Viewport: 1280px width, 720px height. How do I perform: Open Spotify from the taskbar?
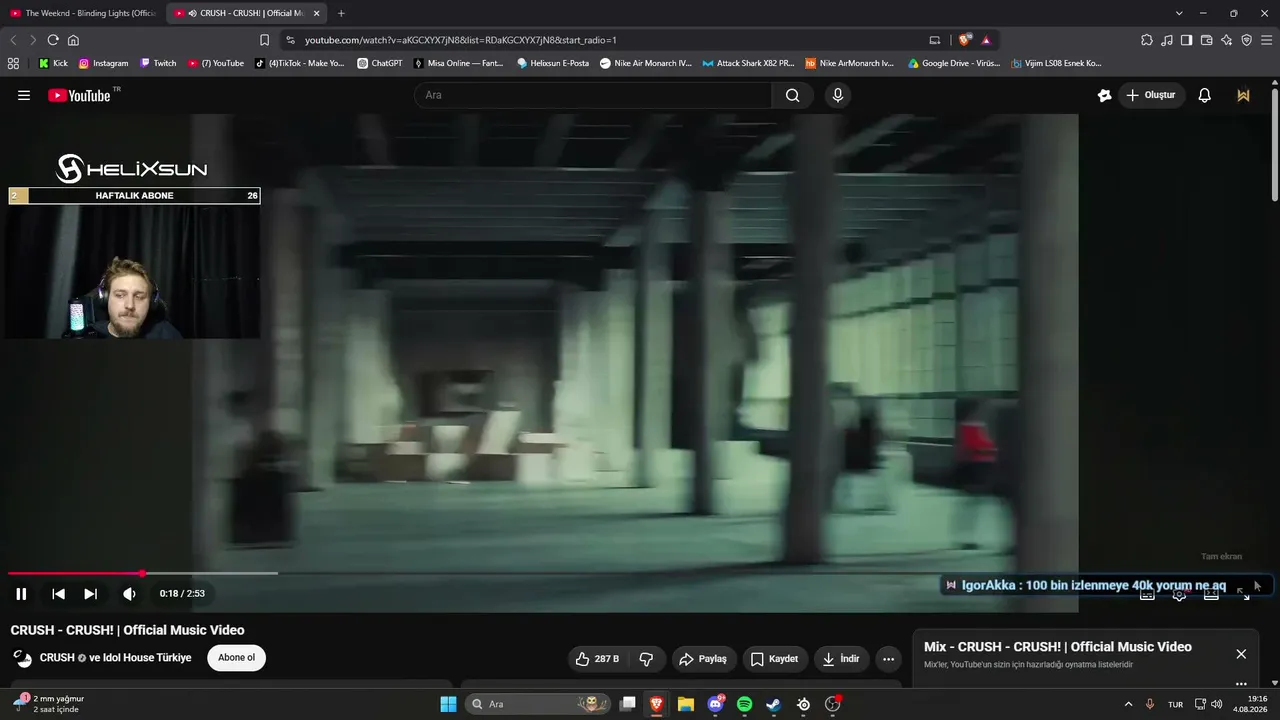click(744, 704)
